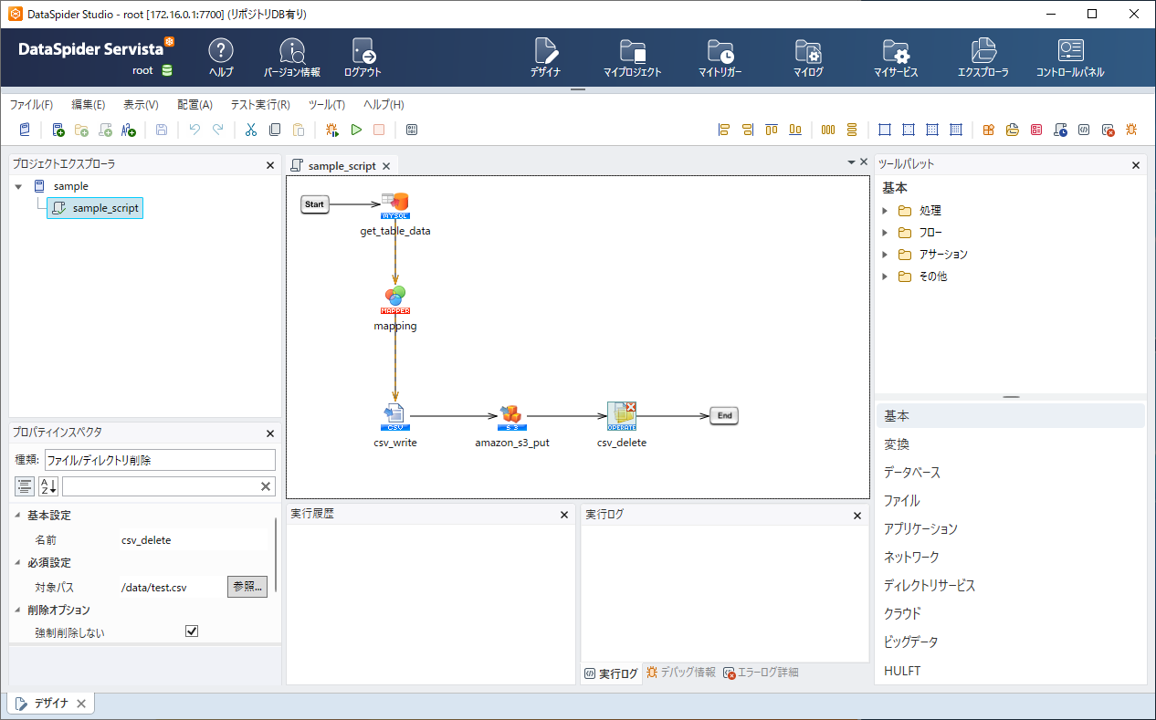Open the version information launcher icon
This screenshot has width=1156, height=720.
[292, 57]
